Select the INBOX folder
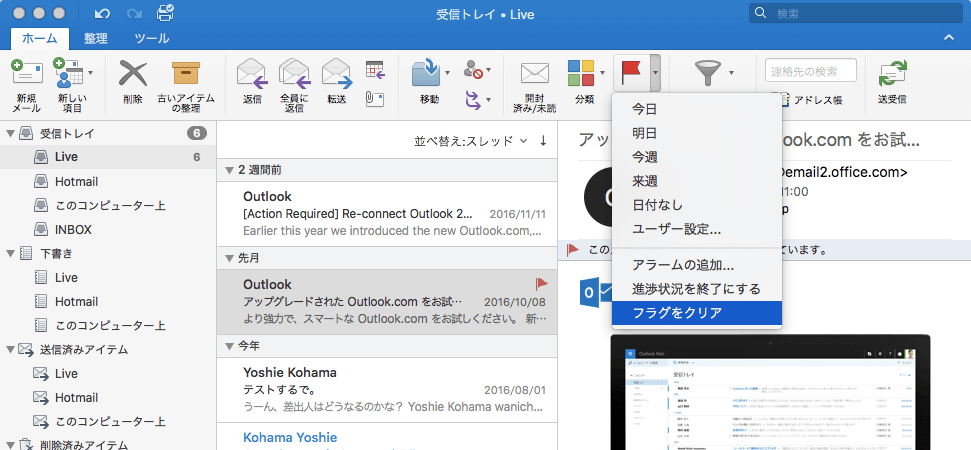Screen dimensions: 971x450 108,230
